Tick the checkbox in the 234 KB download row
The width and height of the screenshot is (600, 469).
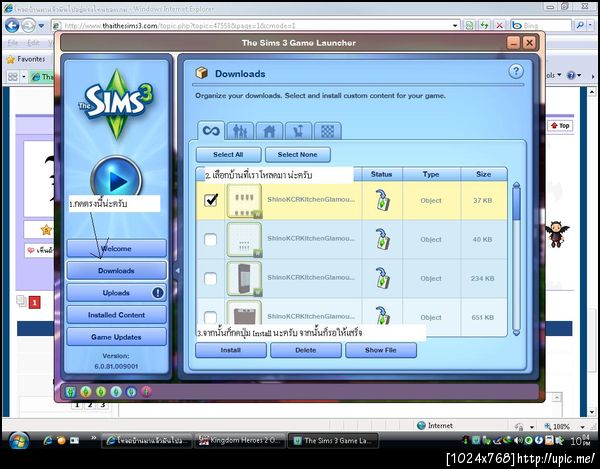point(210,278)
